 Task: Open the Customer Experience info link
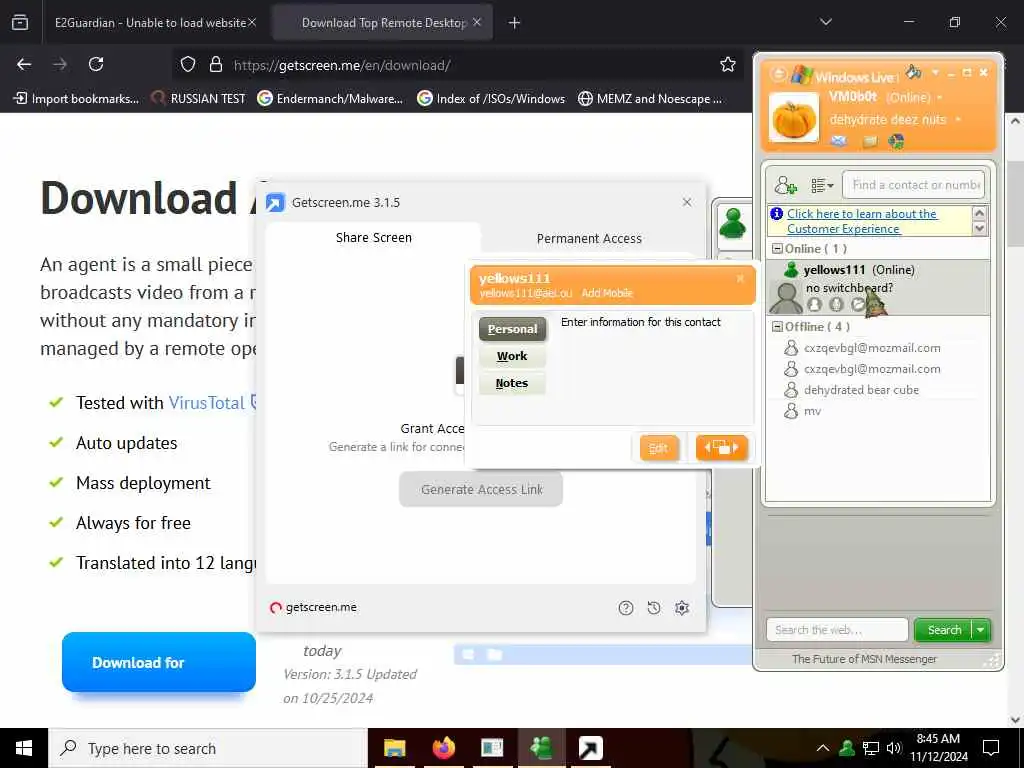(x=861, y=221)
